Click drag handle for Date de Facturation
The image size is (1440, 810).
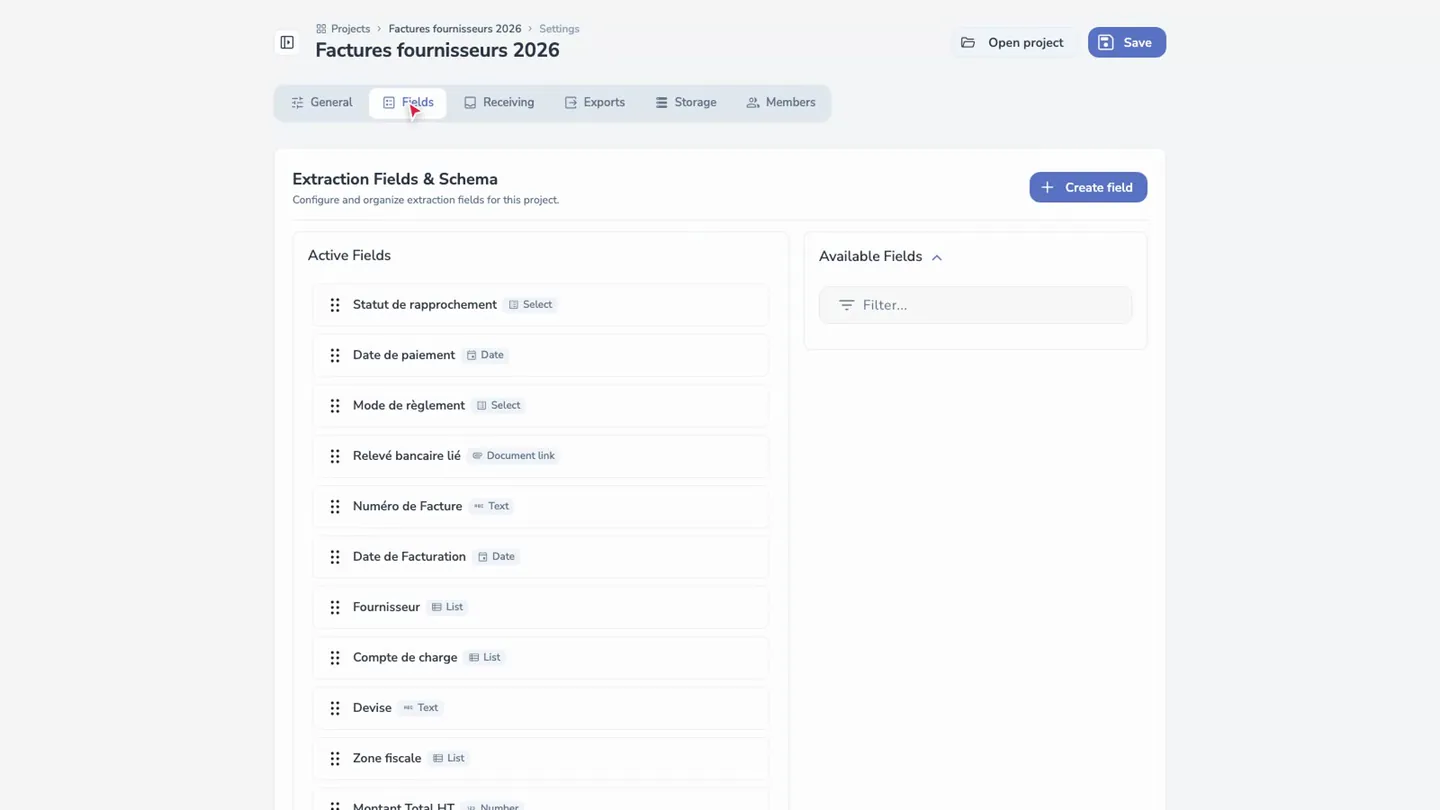coord(335,557)
